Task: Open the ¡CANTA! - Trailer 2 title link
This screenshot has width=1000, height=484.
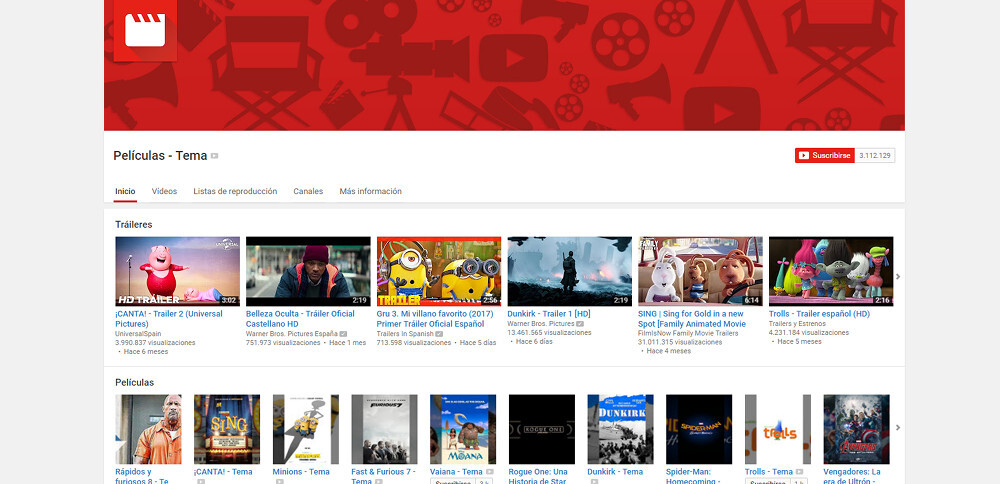Action: click(x=169, y=319)
